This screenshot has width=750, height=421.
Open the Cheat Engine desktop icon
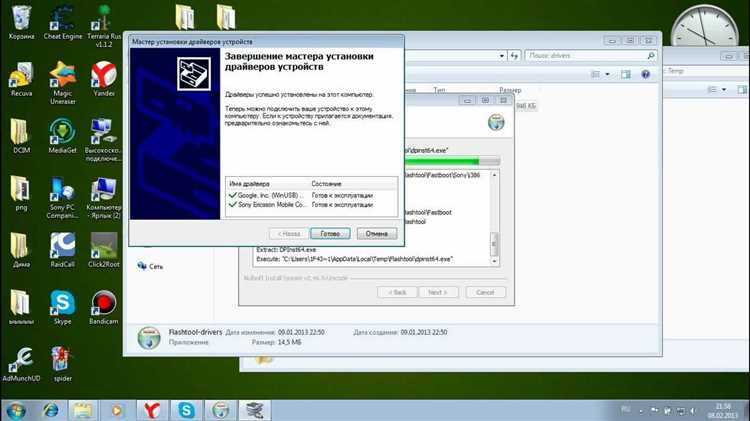pos(61,23)
